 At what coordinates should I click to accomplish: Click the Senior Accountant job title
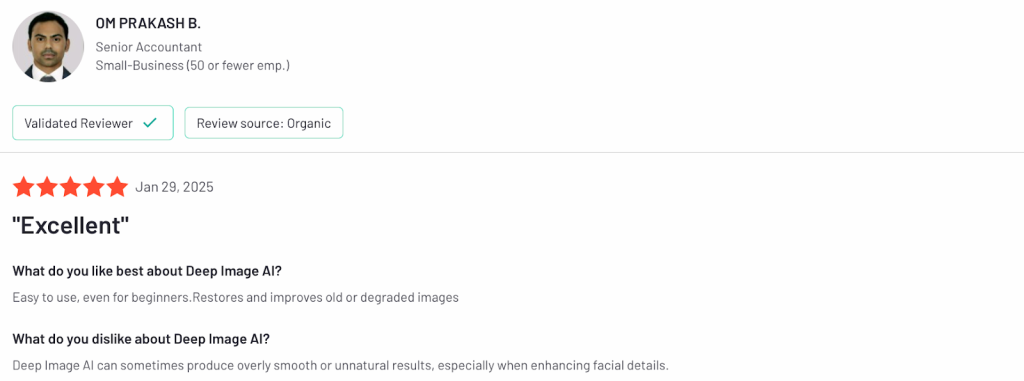click(148, 47)
